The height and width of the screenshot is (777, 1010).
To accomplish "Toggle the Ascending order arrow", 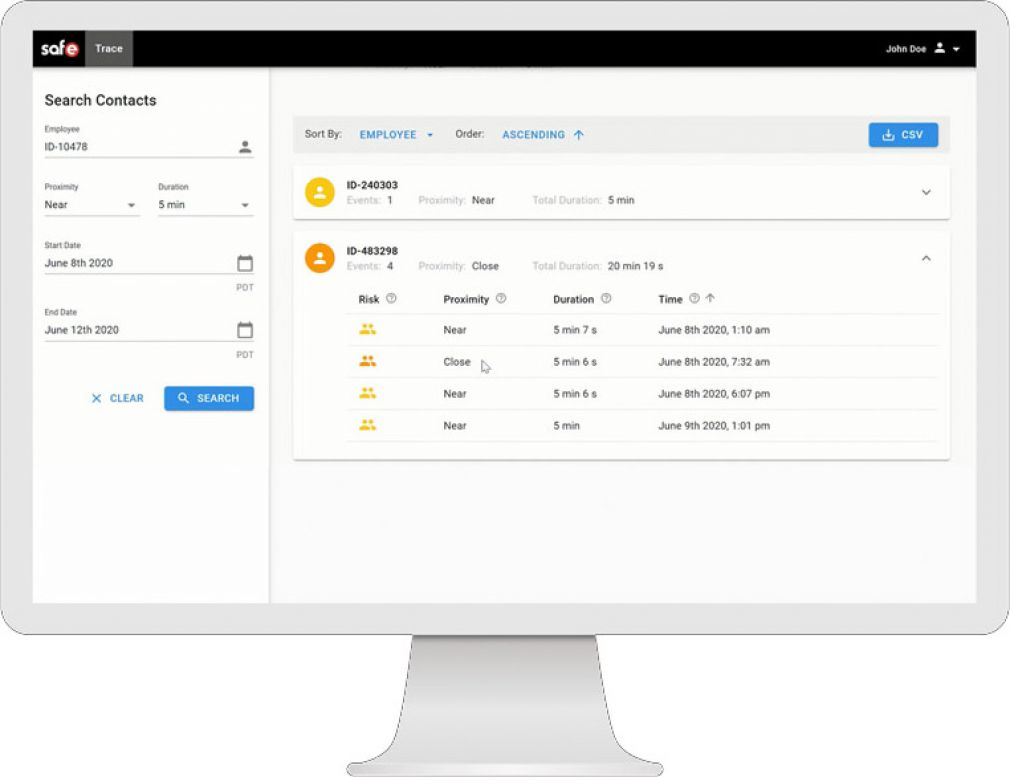I will pos(578,135).
